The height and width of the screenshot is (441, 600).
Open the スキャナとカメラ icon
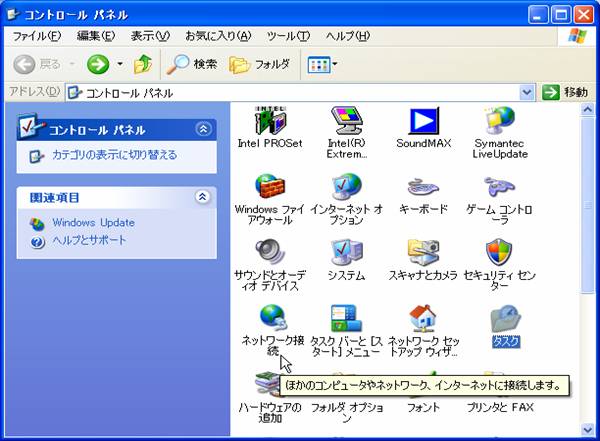click(423, 252)
